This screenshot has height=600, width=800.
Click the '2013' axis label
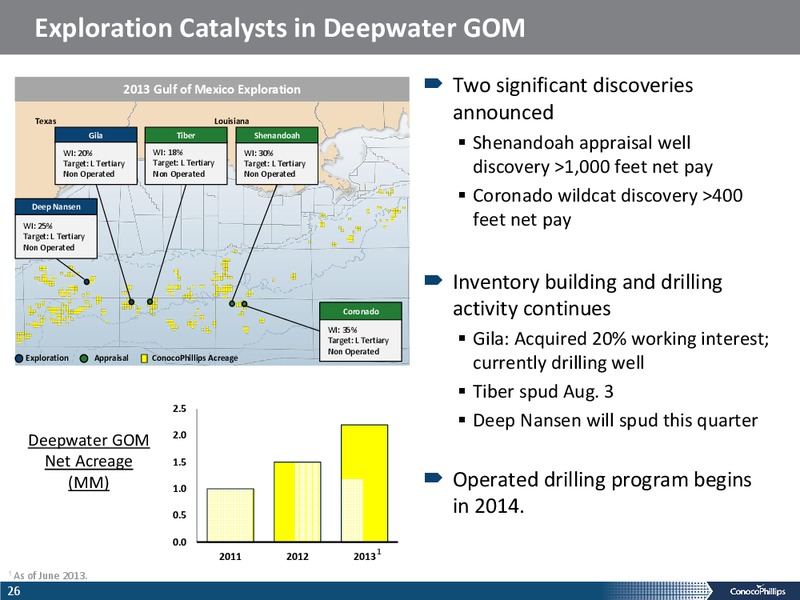click(x=365, y=556)
